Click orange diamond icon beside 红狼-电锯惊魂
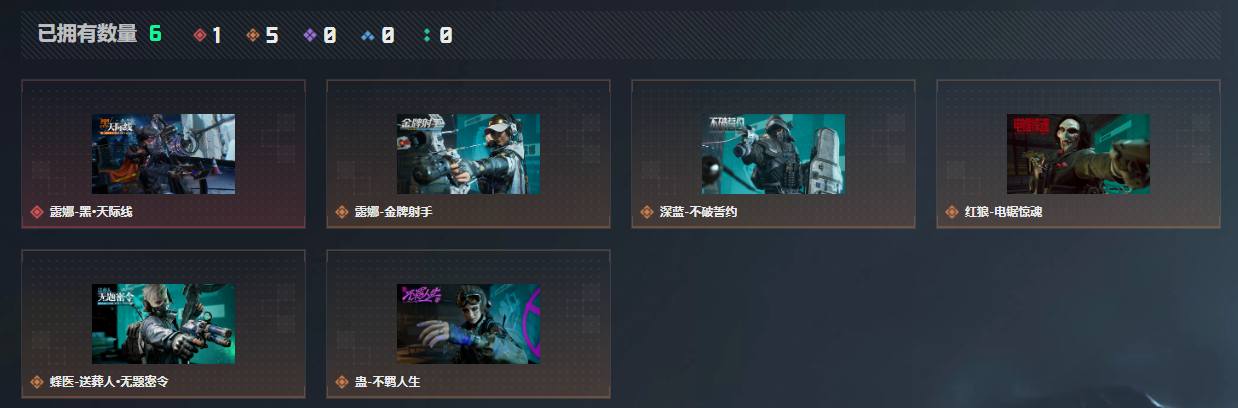 pyautogui.click(x=952, y=212)
